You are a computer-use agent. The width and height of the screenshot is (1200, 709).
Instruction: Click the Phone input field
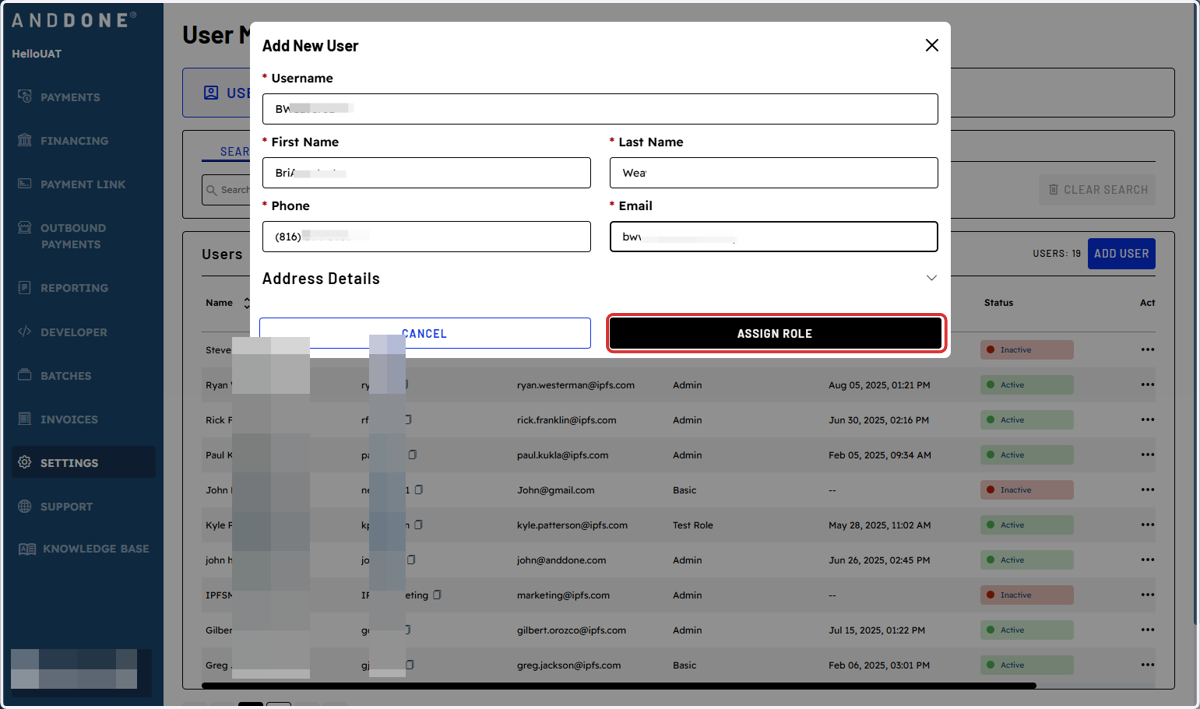coord(427,237)
